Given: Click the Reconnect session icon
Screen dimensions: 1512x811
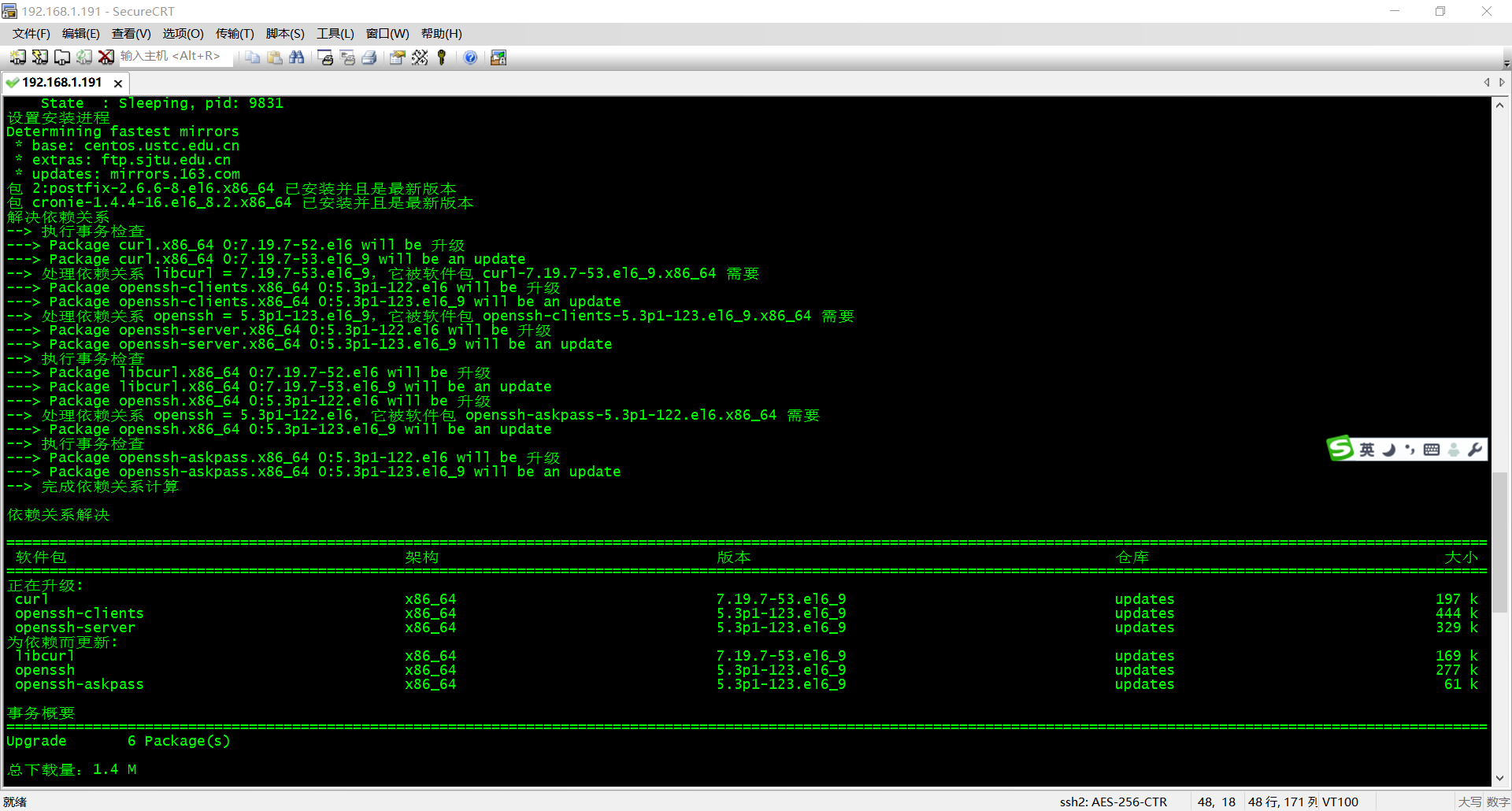Looking at the screenshot, I should tap(83, 57).
